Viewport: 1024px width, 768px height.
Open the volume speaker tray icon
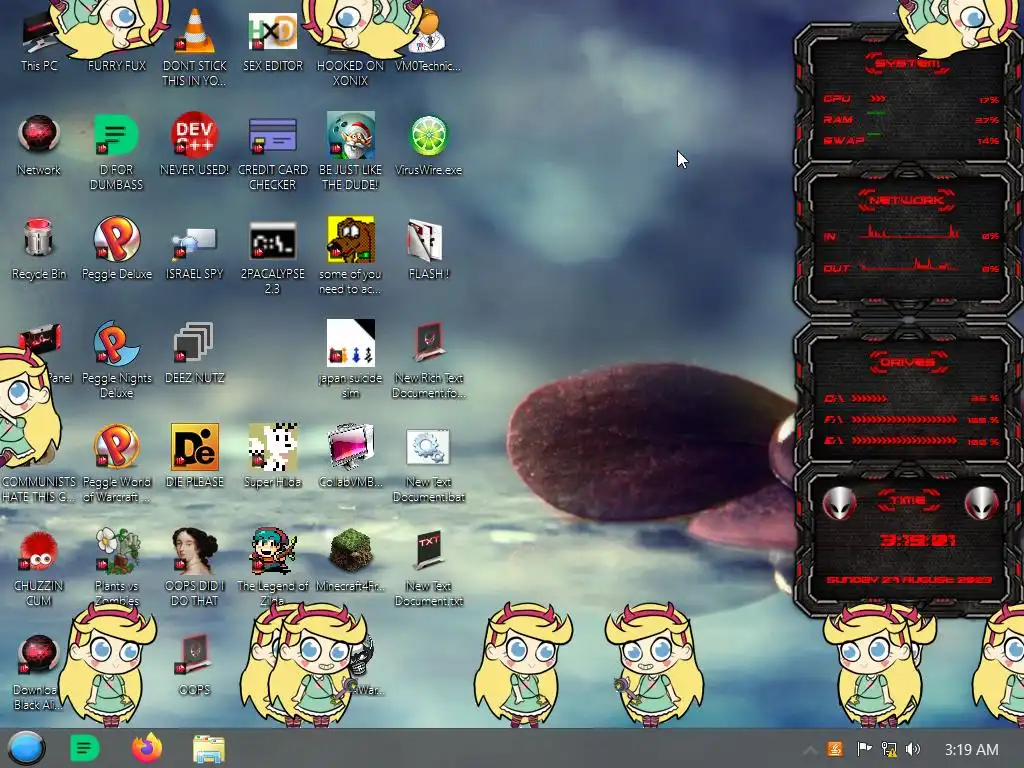pyautogui.click(x=913, y=749)
